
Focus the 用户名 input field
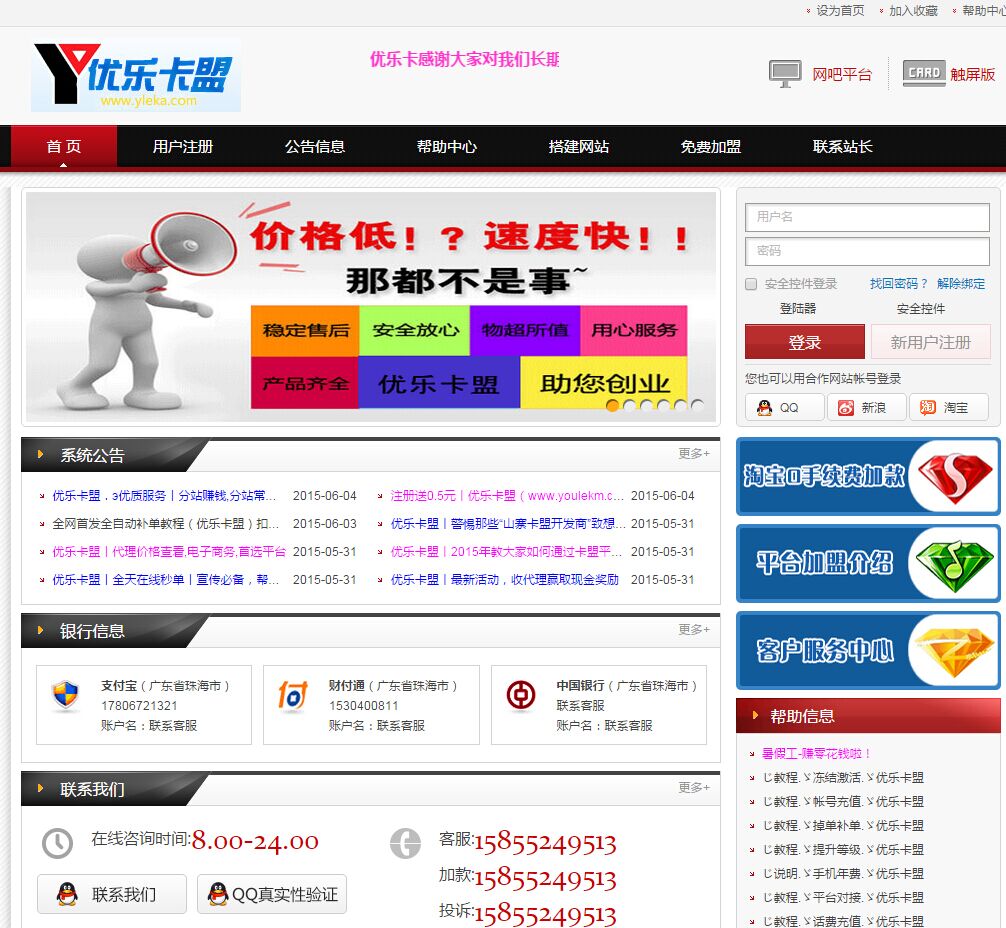[x=867, y=218]
